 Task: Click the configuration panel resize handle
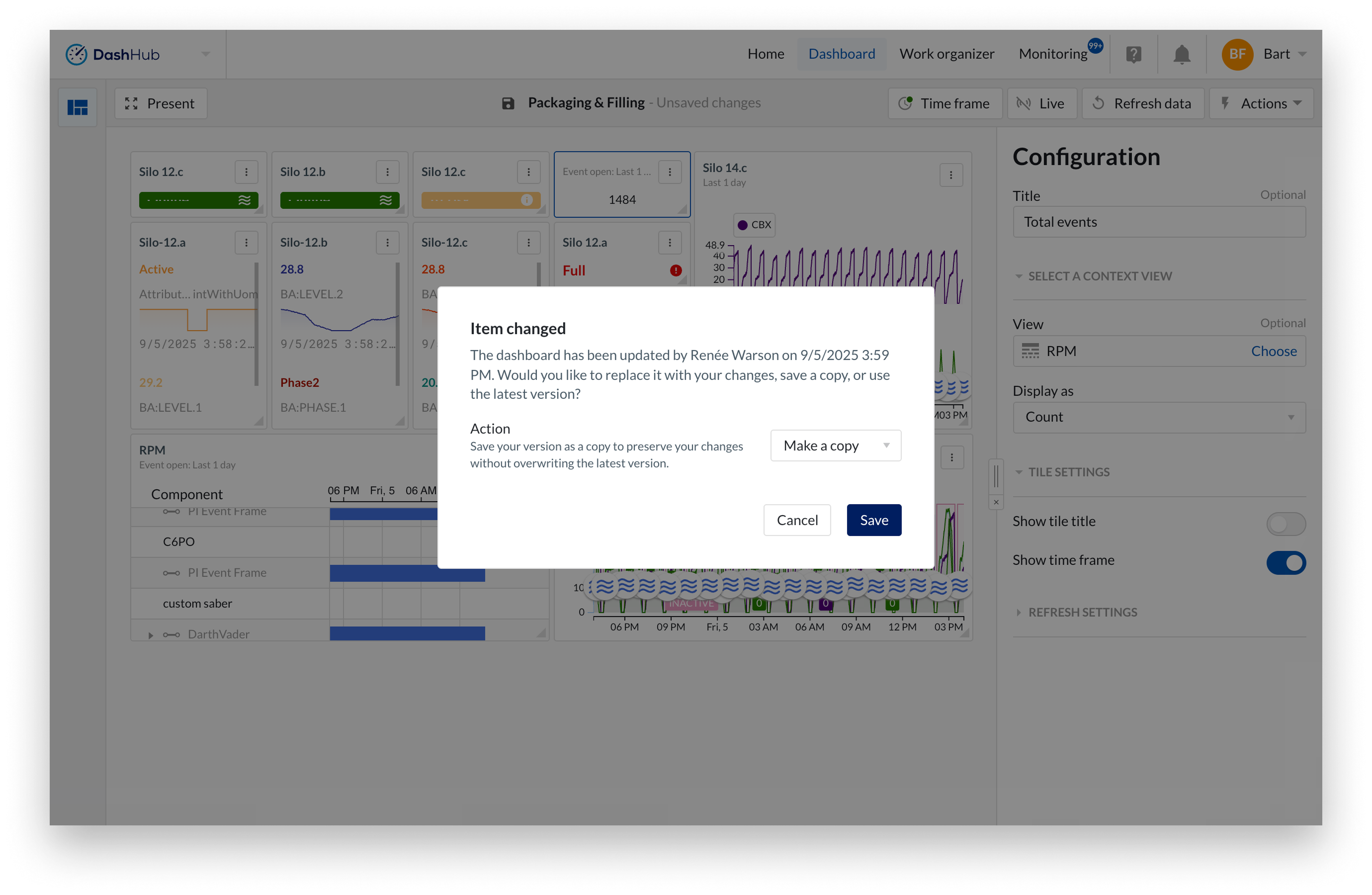pyautogui.click(x=996, y=476)
